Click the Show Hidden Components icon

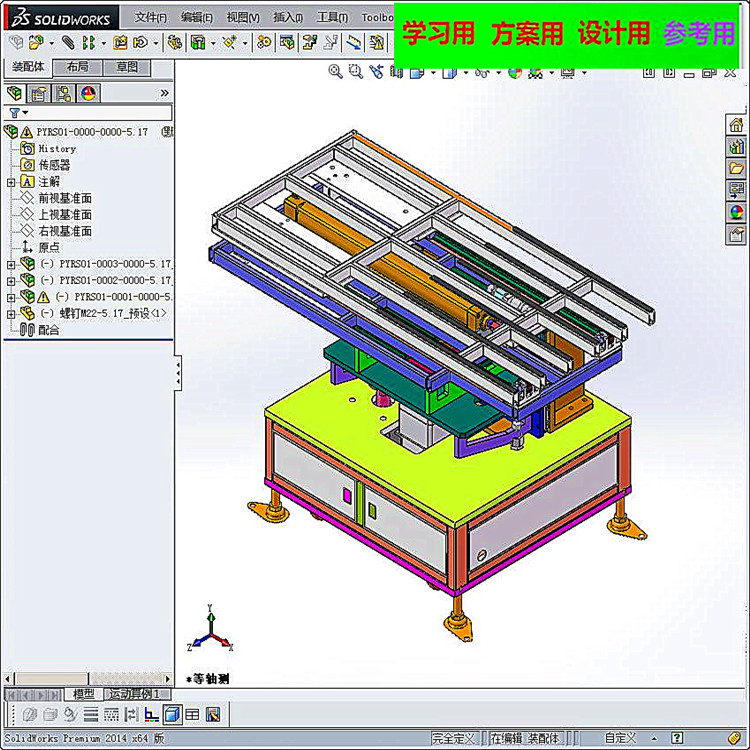pos(174,43)
